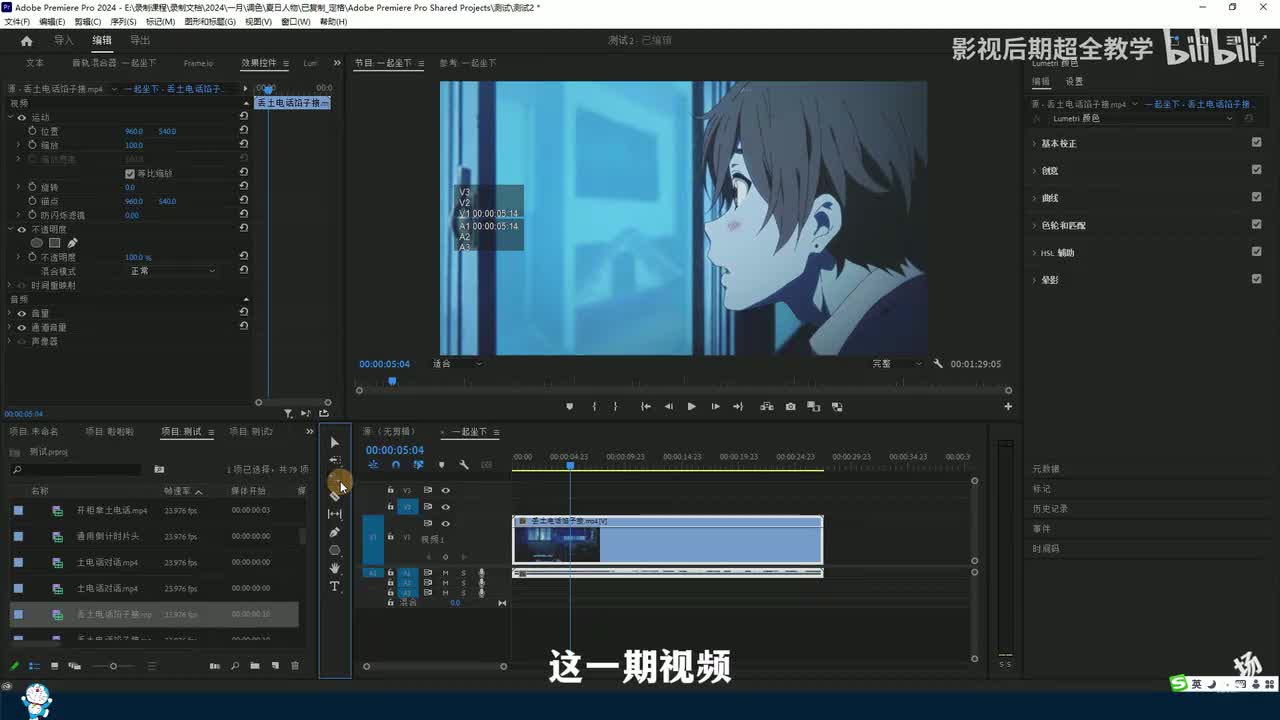Create a rectangle mask under 不透明度
This screenshot has width=1280, height=720.
pyautogui.click(x=55, y=243)
